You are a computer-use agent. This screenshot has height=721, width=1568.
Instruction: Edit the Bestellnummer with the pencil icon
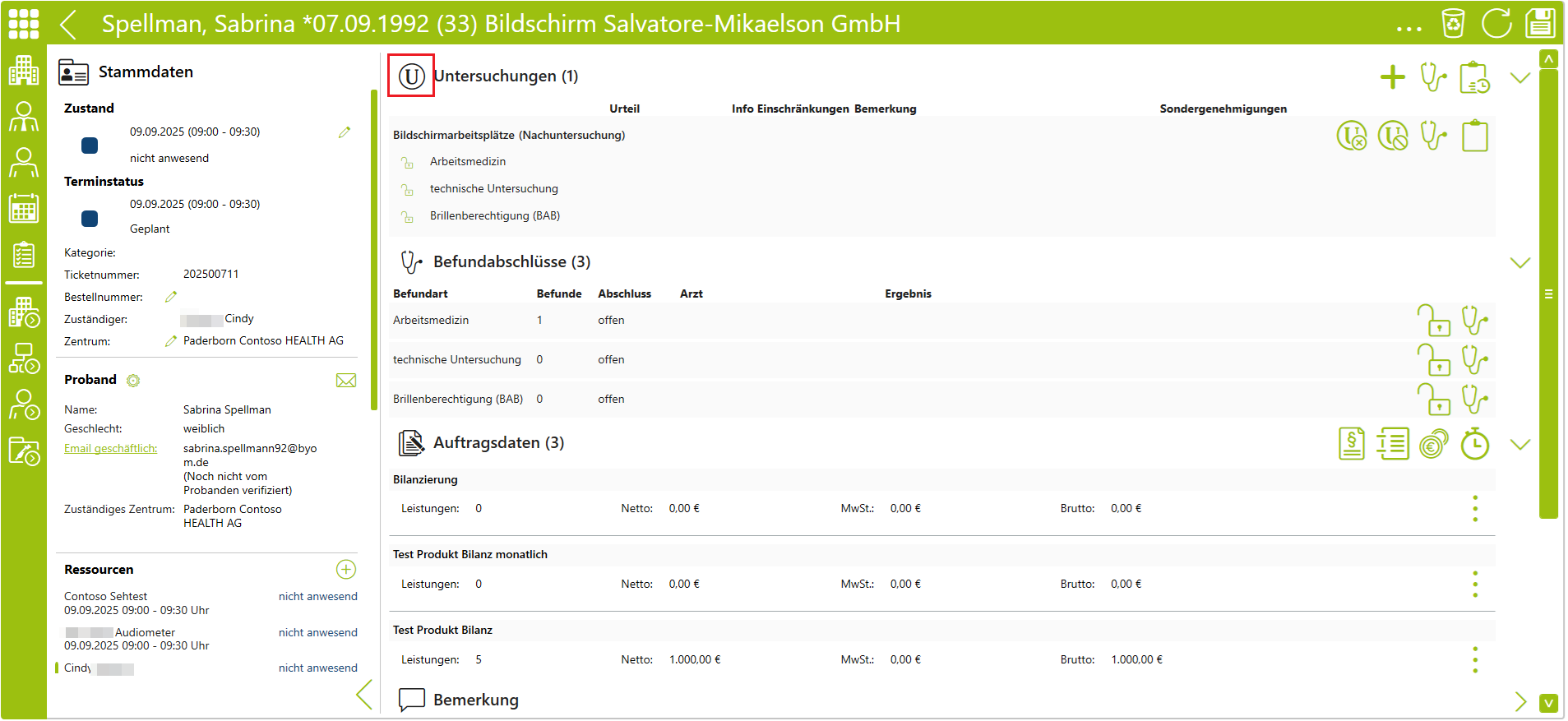[171, 297]
